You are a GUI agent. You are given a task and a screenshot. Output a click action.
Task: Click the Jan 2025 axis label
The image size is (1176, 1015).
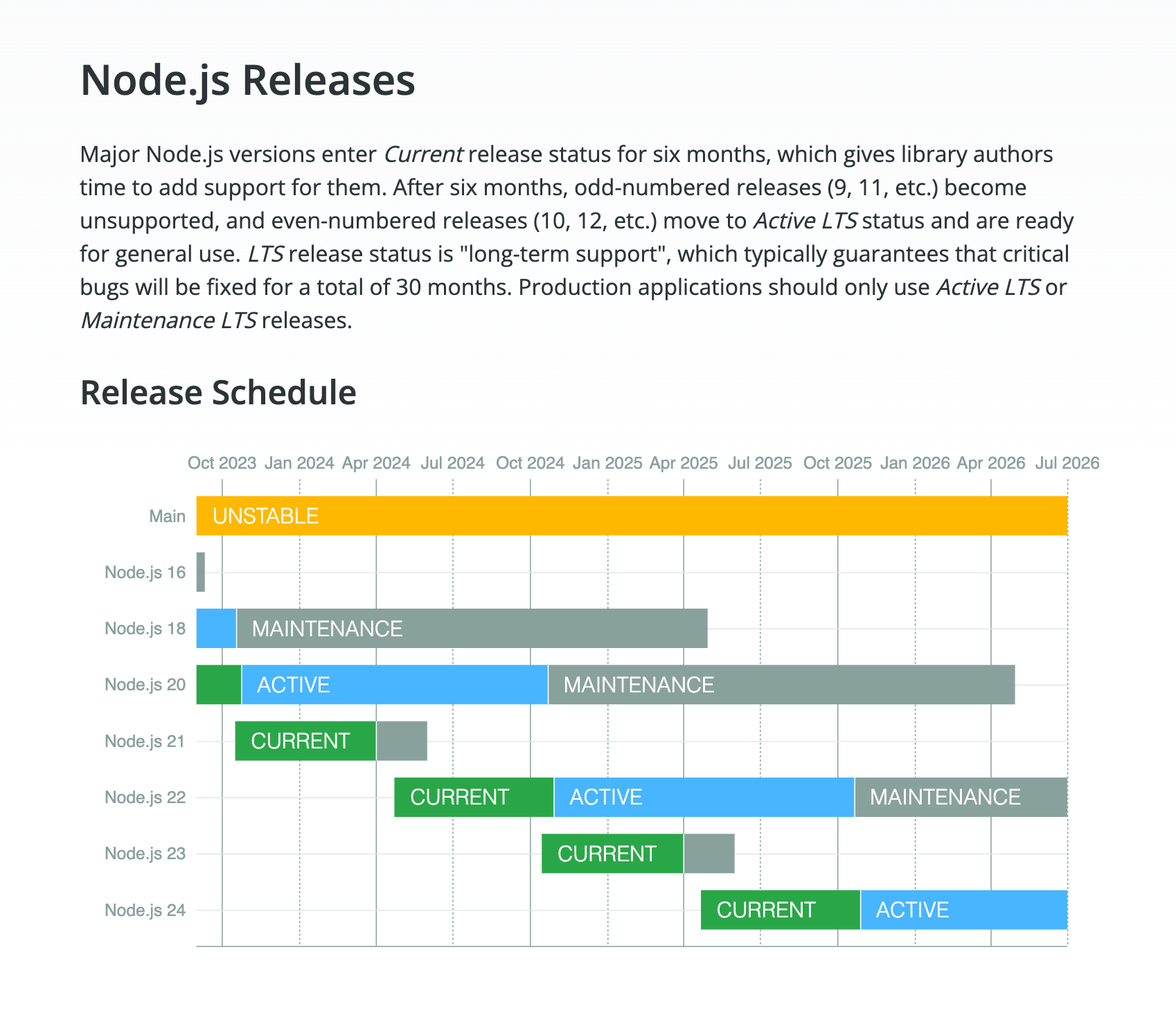pos(607,463)
